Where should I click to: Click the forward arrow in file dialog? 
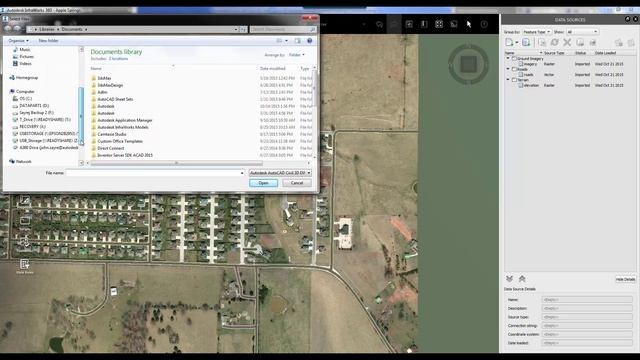(x=17, y=29)
